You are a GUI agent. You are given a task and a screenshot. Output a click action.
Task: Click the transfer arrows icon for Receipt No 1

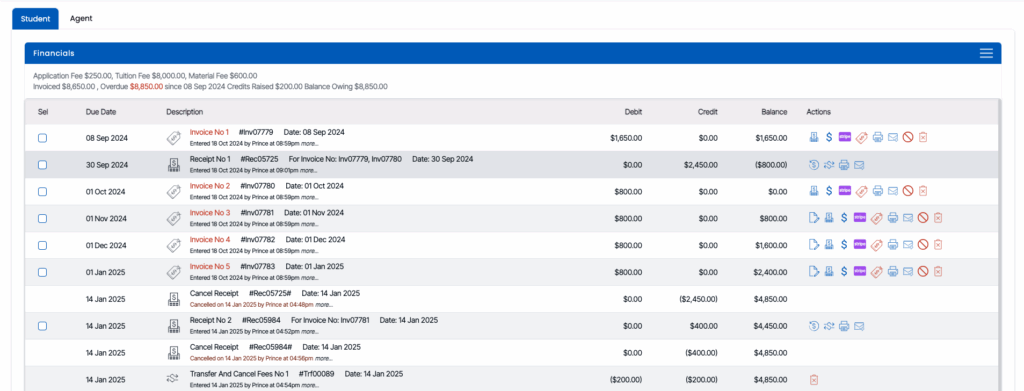[829, 164]
